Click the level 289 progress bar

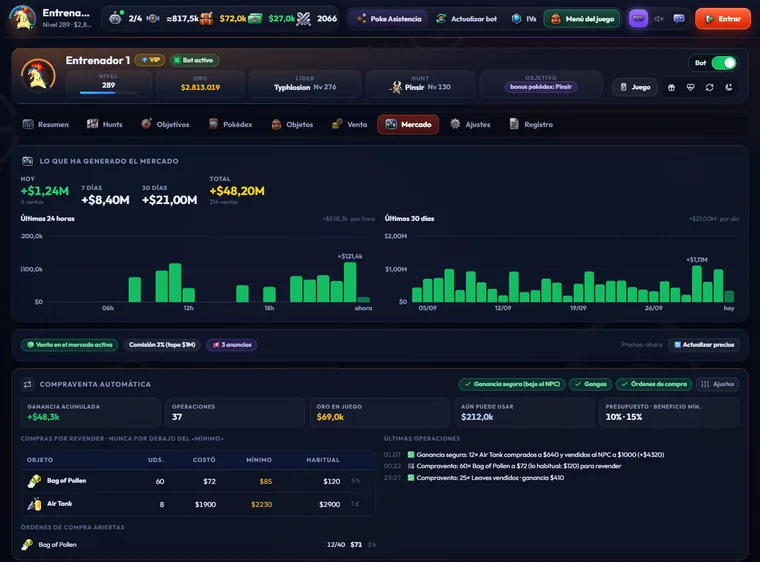pyautogui.click(x=109, y=93)
